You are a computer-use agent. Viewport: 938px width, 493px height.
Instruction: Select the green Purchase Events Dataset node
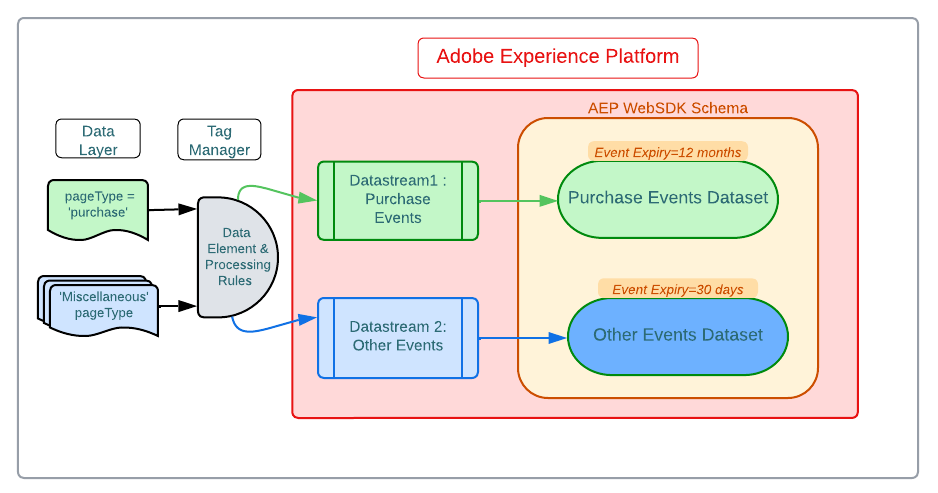(667, 198)
